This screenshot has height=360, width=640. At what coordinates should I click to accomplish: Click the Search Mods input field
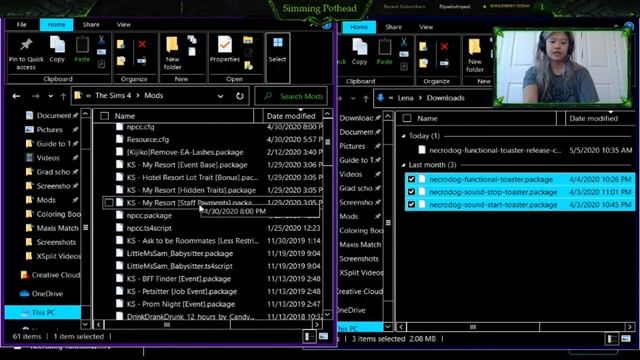[291, 96]
